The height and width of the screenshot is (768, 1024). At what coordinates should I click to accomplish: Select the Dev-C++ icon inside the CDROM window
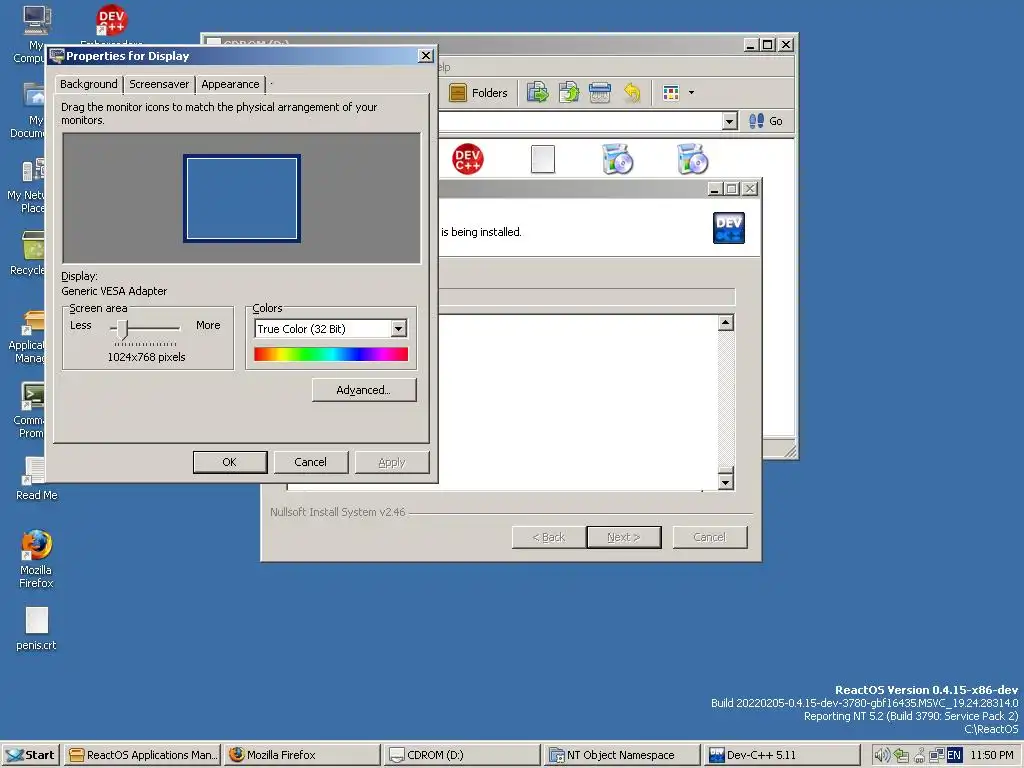468,159
